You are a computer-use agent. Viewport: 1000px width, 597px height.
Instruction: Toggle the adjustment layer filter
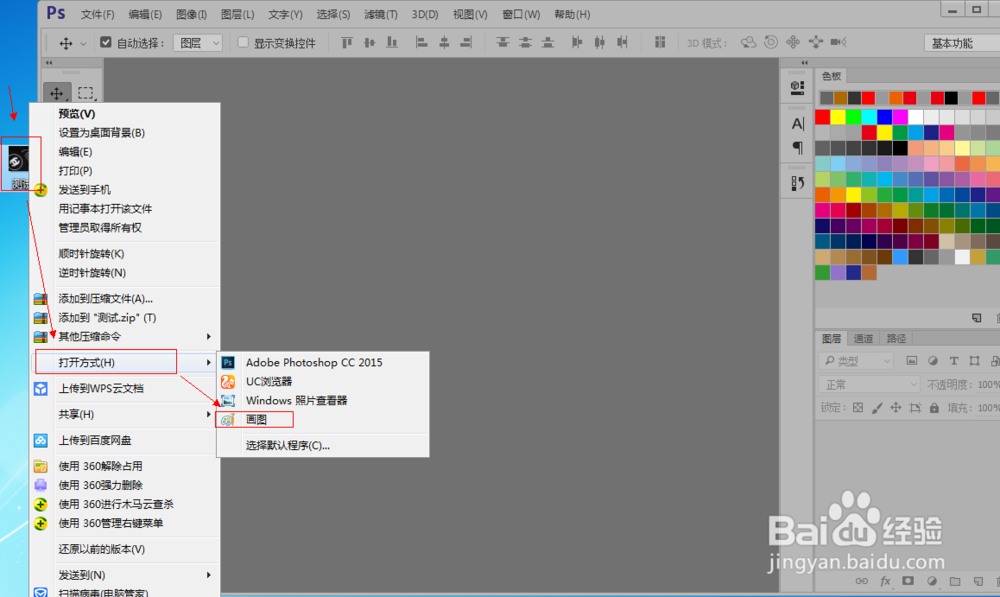pos(933,361)
